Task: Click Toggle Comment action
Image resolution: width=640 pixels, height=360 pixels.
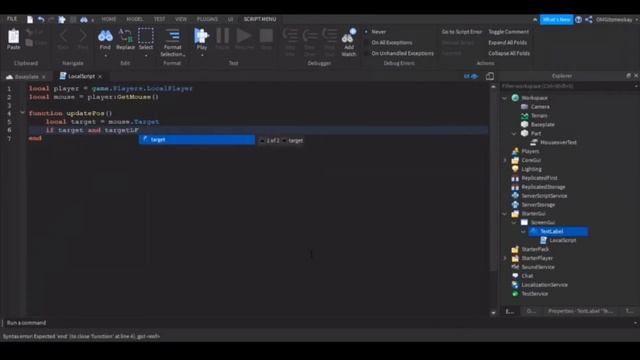Action: pyautogui.click(x=508, y=31)
